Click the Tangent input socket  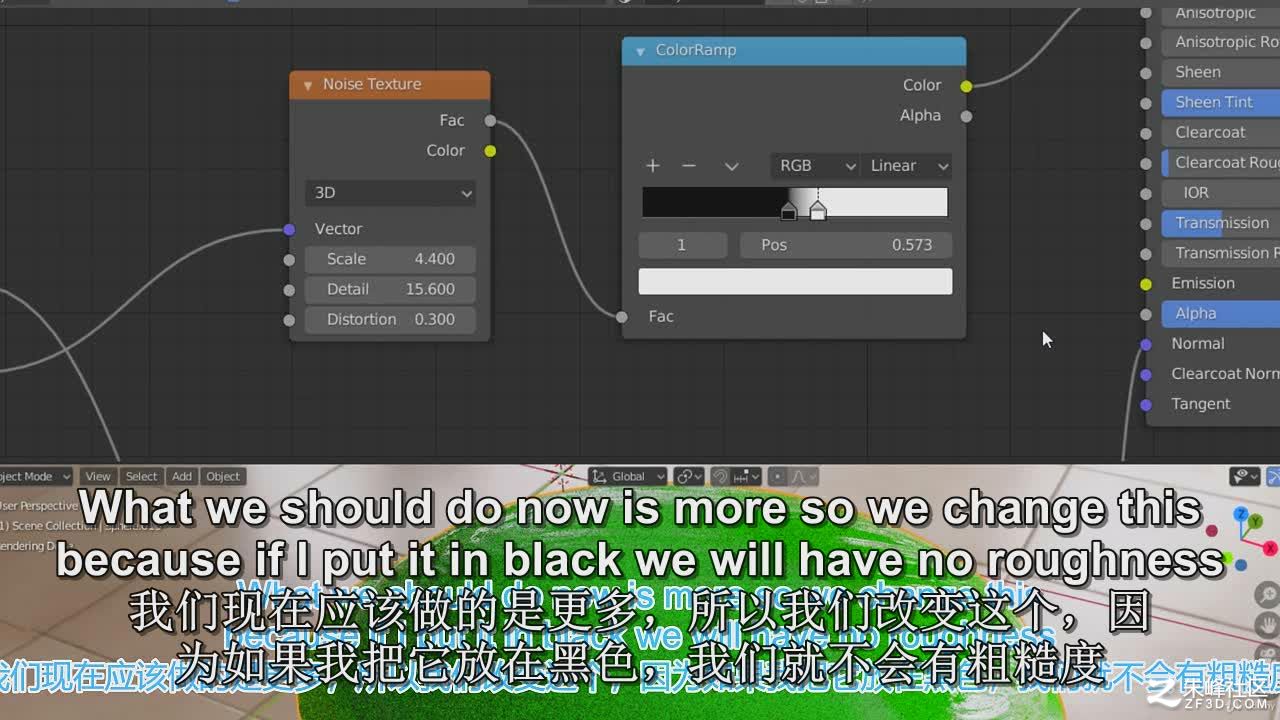pyautogui.click(x=1146, y=405)
